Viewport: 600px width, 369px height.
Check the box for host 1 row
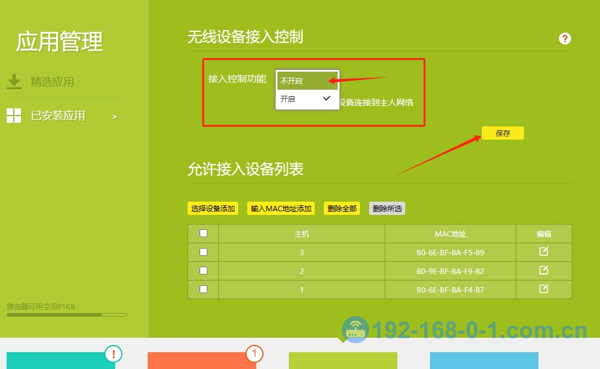(x=204, y=289)
